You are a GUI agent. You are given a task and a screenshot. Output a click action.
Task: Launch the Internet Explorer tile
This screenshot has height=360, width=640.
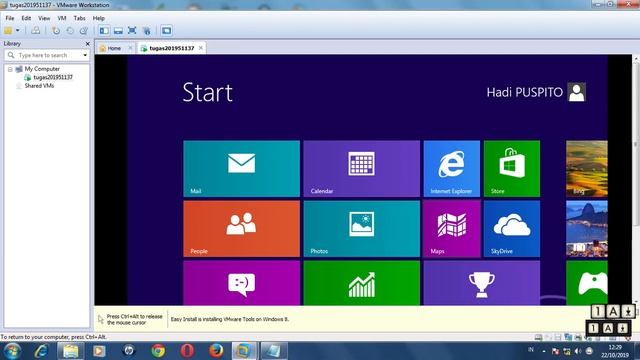452,169
